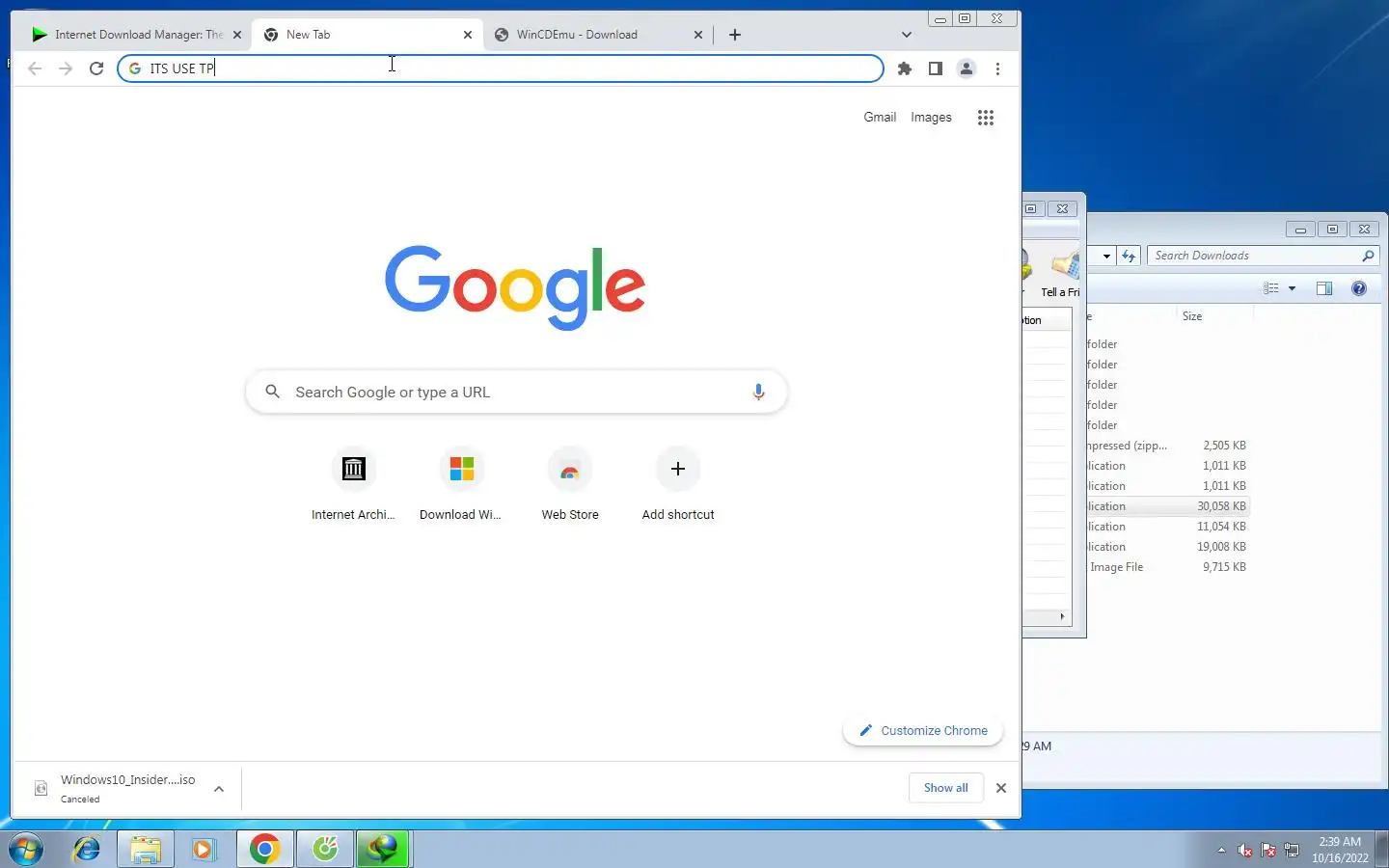Screen dimensions: 1389x868
Task: Toggle the Chrome side panel icon
Action: (936, 68)
